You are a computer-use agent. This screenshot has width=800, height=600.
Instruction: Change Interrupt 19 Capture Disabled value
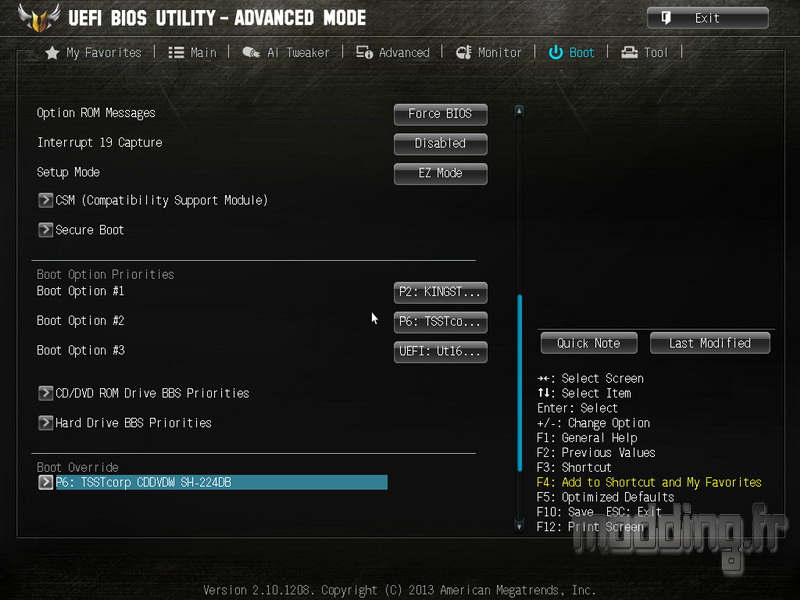point(440,144)
